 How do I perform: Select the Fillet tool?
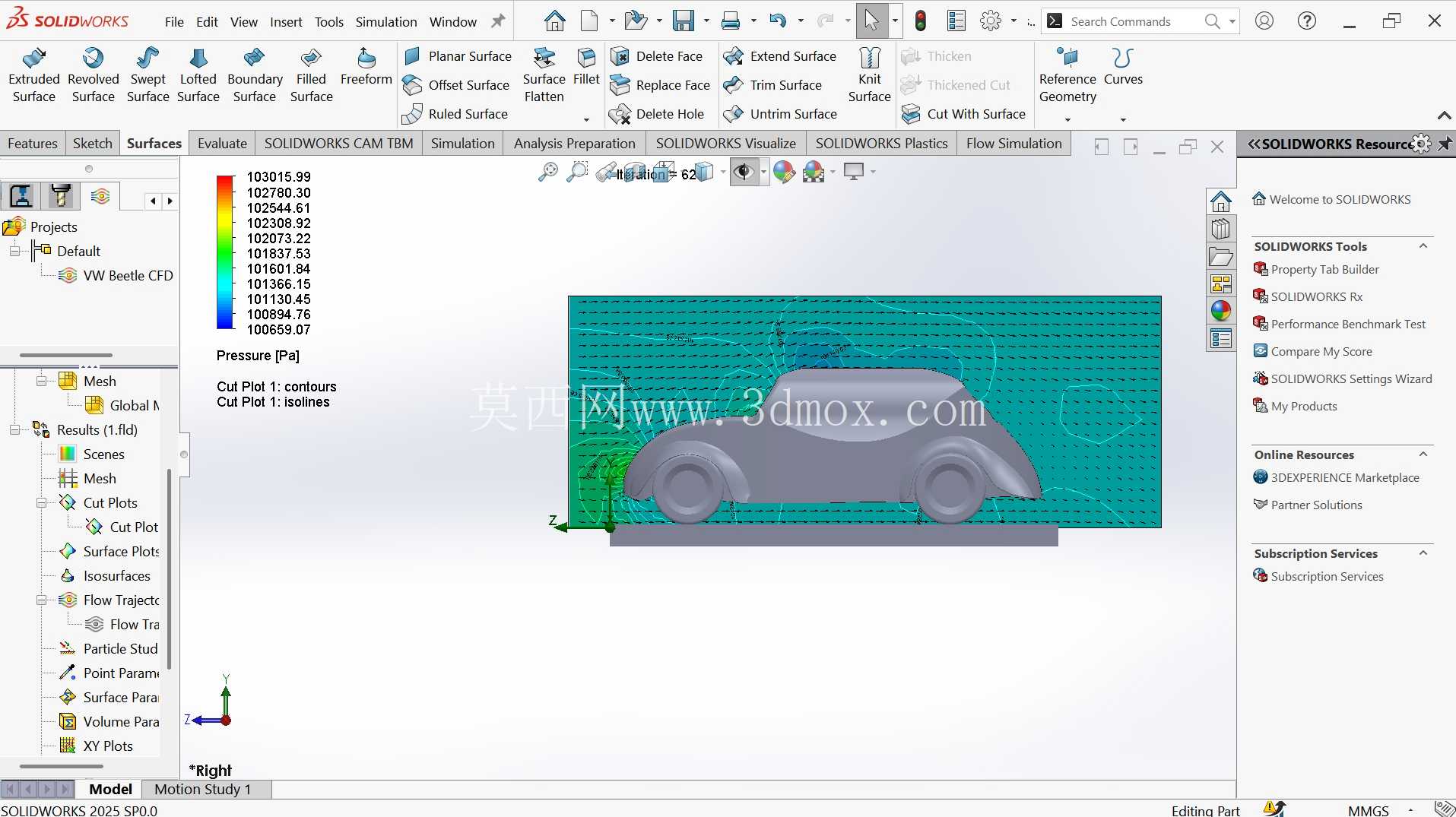tap(586, 67)
